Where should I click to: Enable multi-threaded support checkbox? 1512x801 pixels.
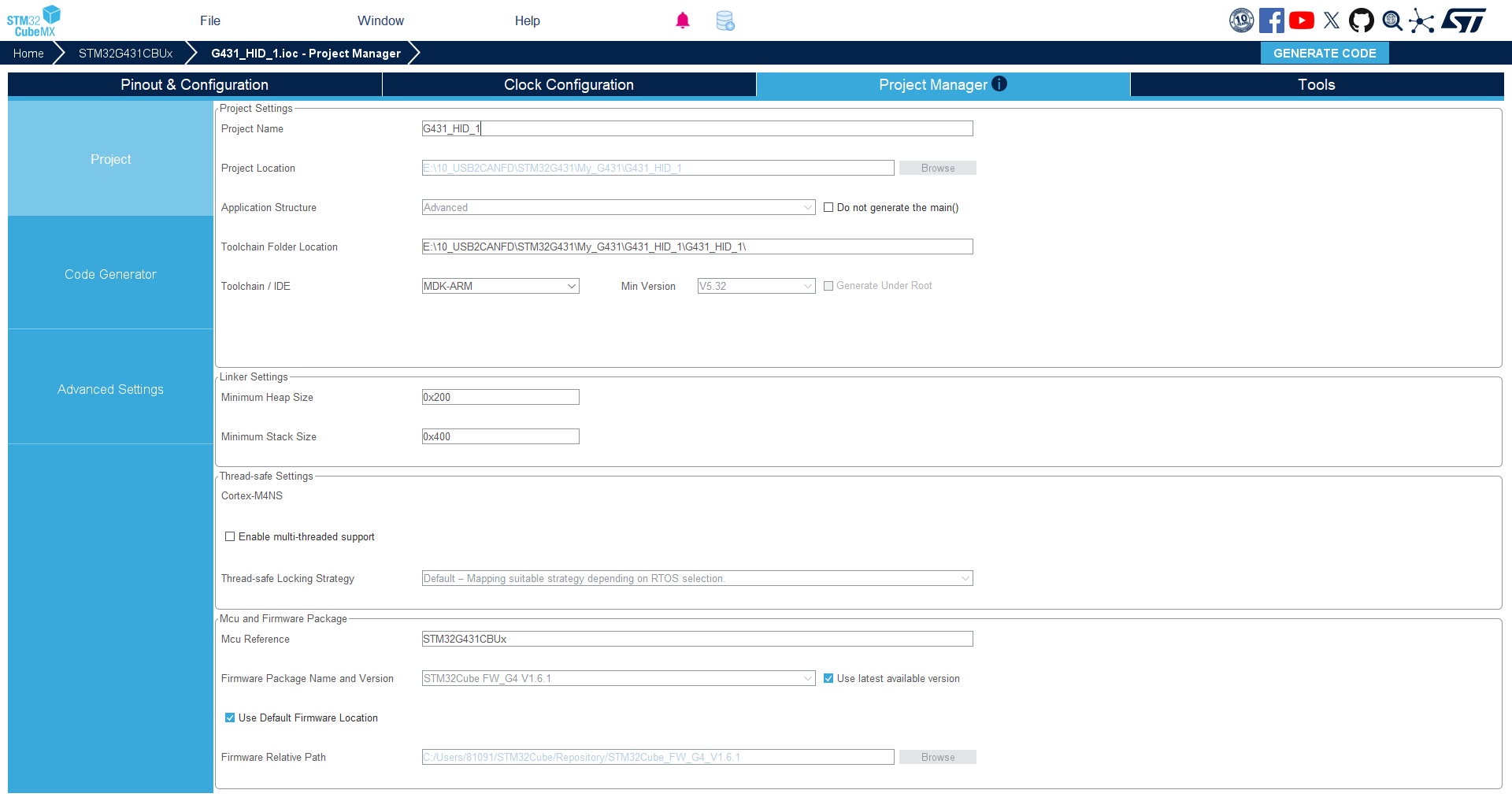pyautogui.click(x=230, y=536)
